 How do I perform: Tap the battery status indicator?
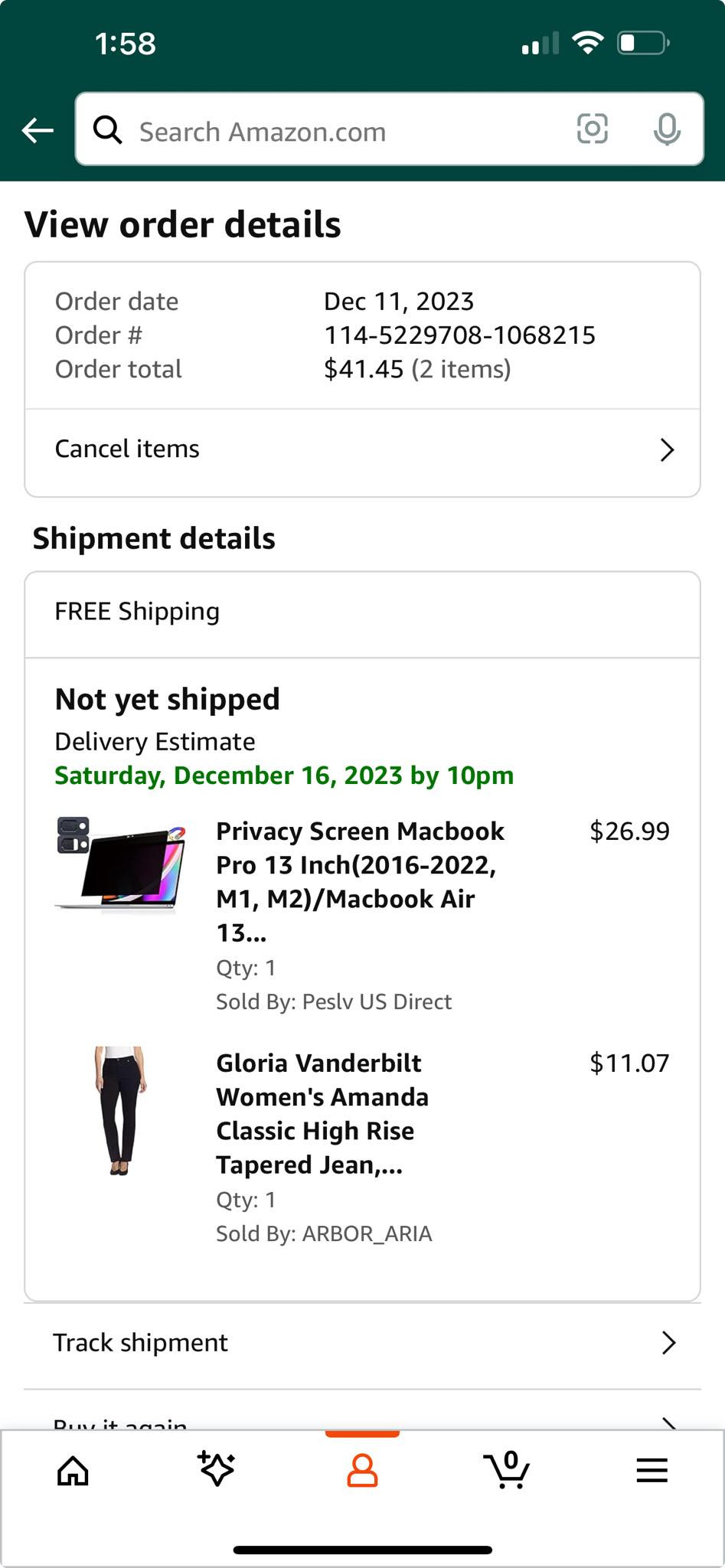click(643, 43)
